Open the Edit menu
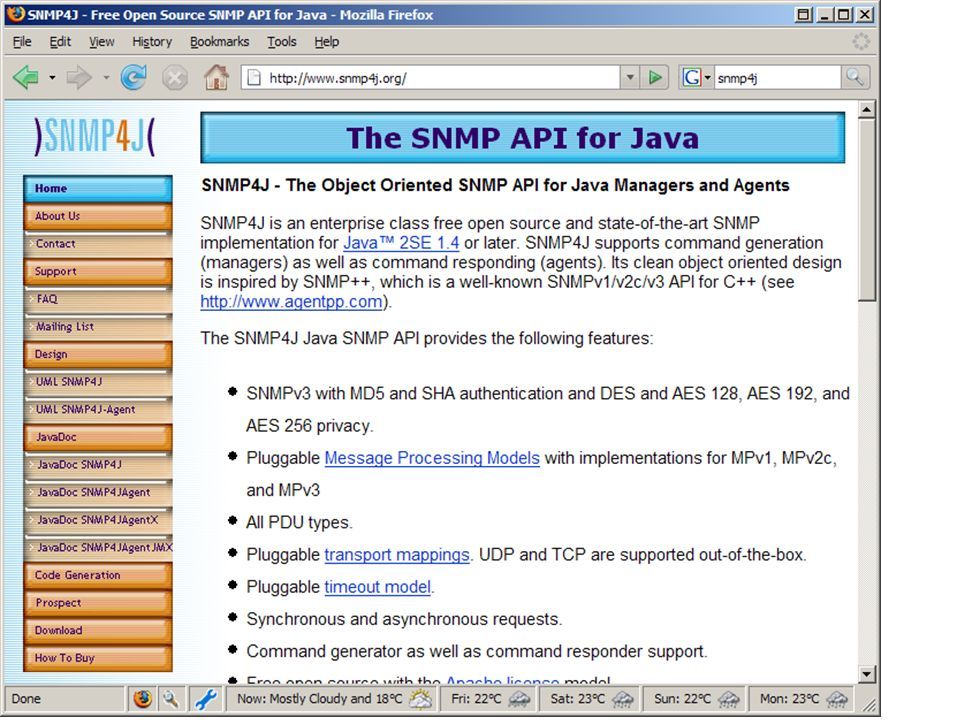Screen dimensions: 960x720 (x=60, y=42)
